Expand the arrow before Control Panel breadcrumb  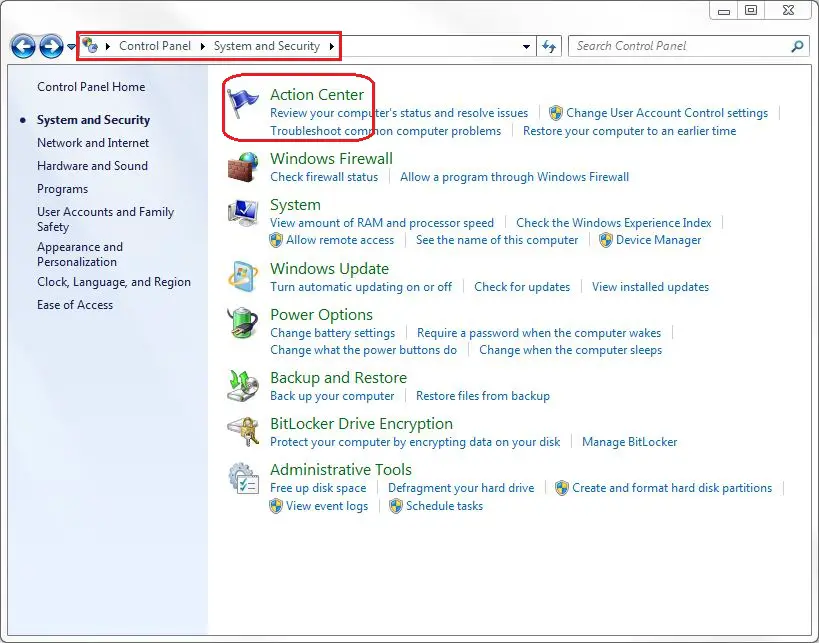click(108, 46)
